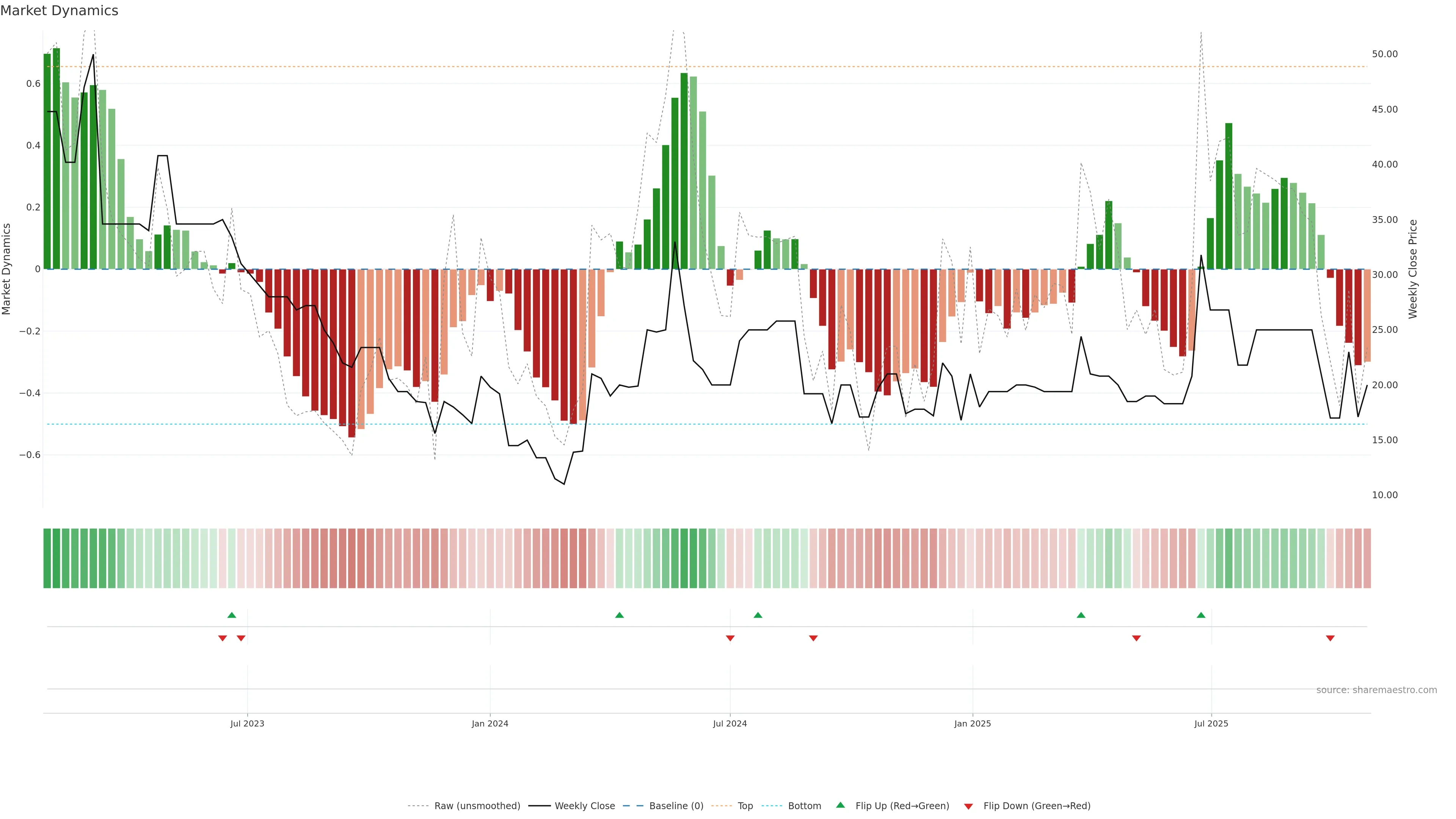The width and height of the screenshot is (1456, 819).
Task: Click the Jan 2024 x-axis label
Action: pyautogui.click(x=490, y=723)
